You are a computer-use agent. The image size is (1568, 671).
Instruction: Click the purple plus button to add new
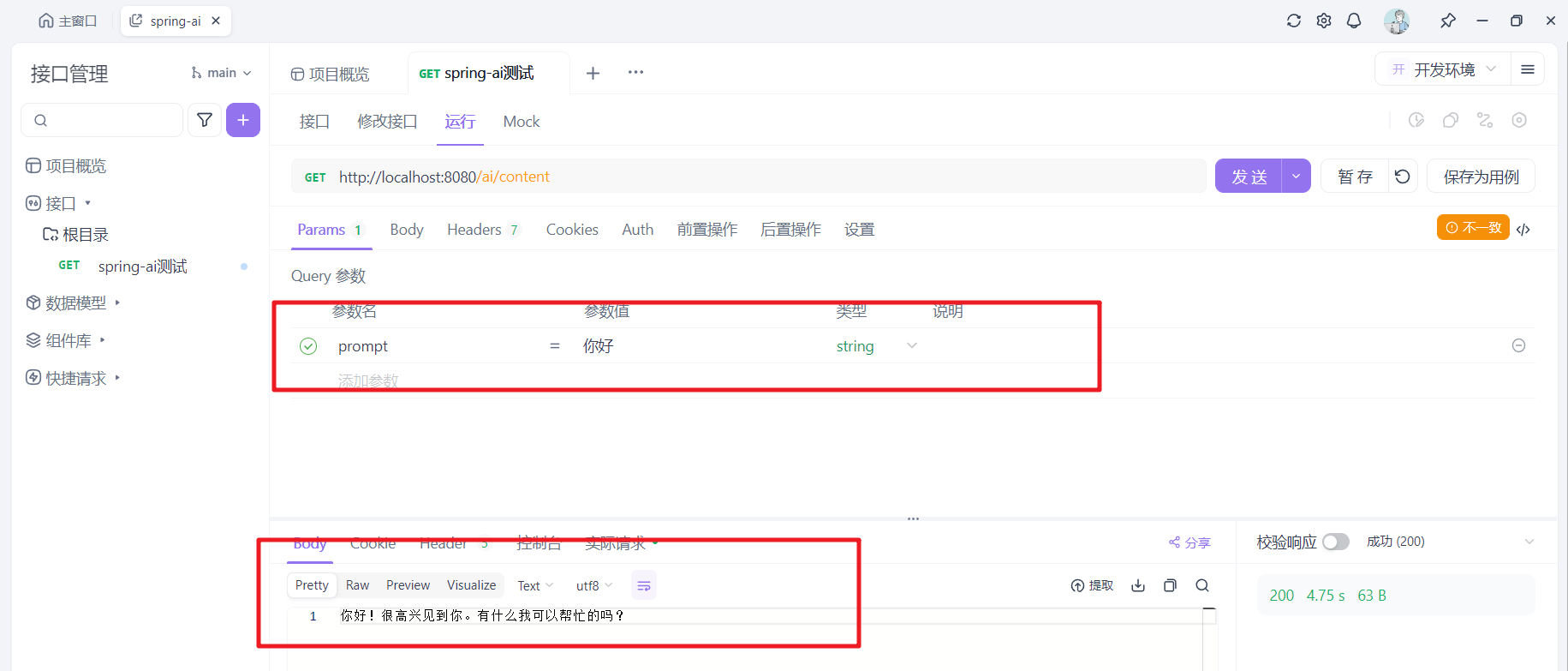[x=243, y=120]
